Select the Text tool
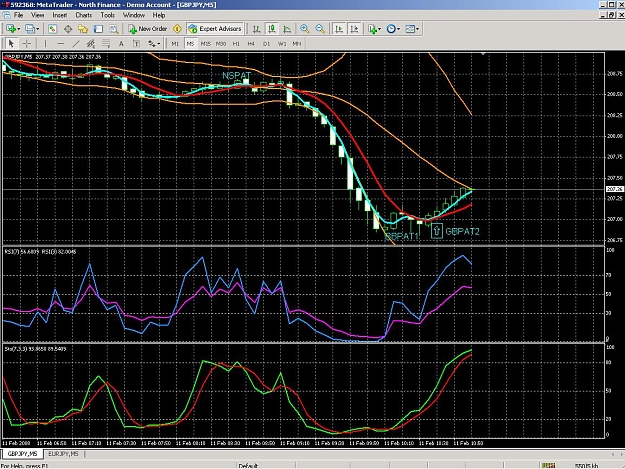 (x=121, y=43)
